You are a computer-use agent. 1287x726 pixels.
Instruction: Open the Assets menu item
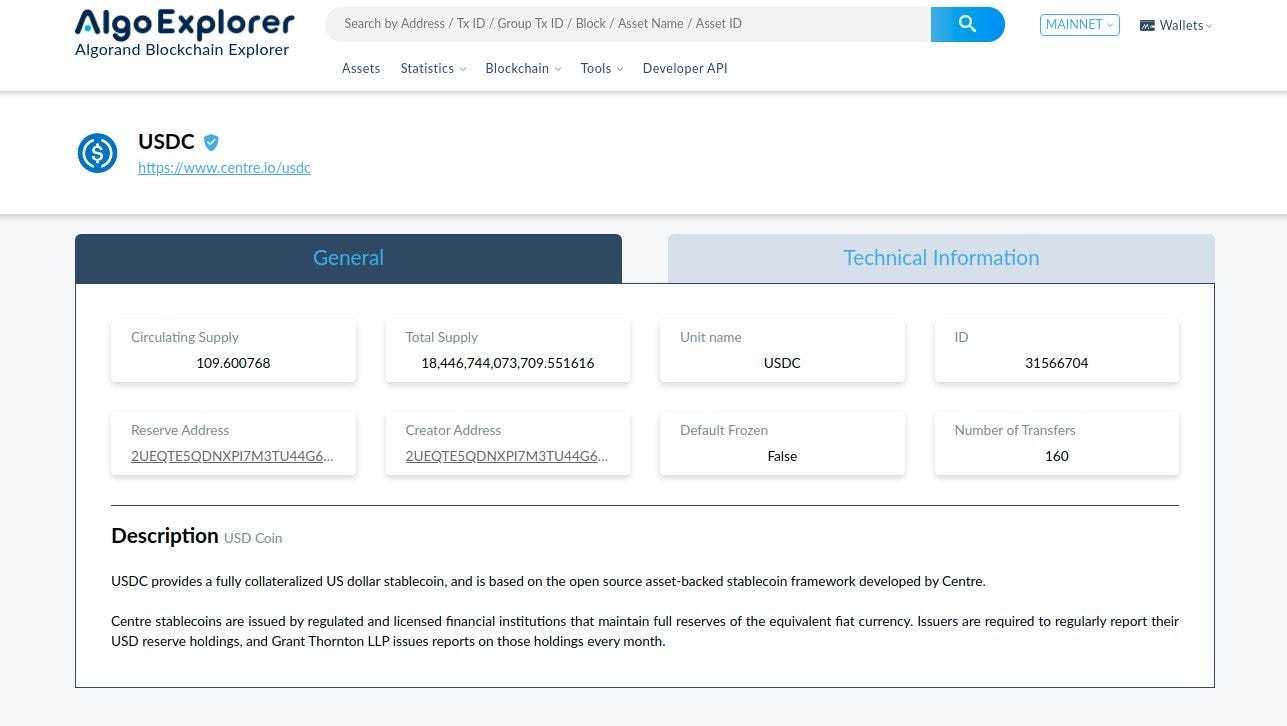(361, 68)
